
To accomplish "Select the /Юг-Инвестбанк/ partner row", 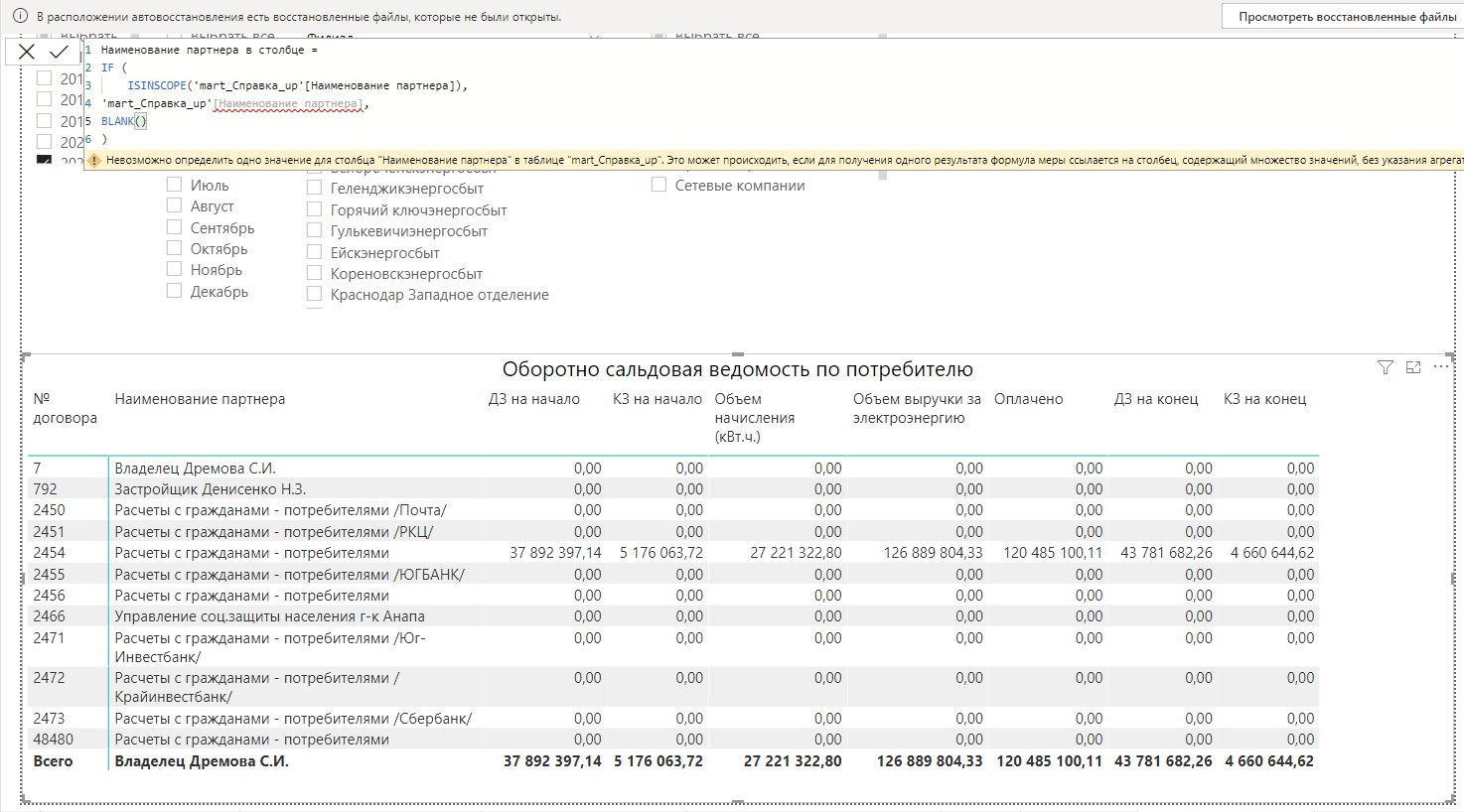I will click(x=673, y=647).
